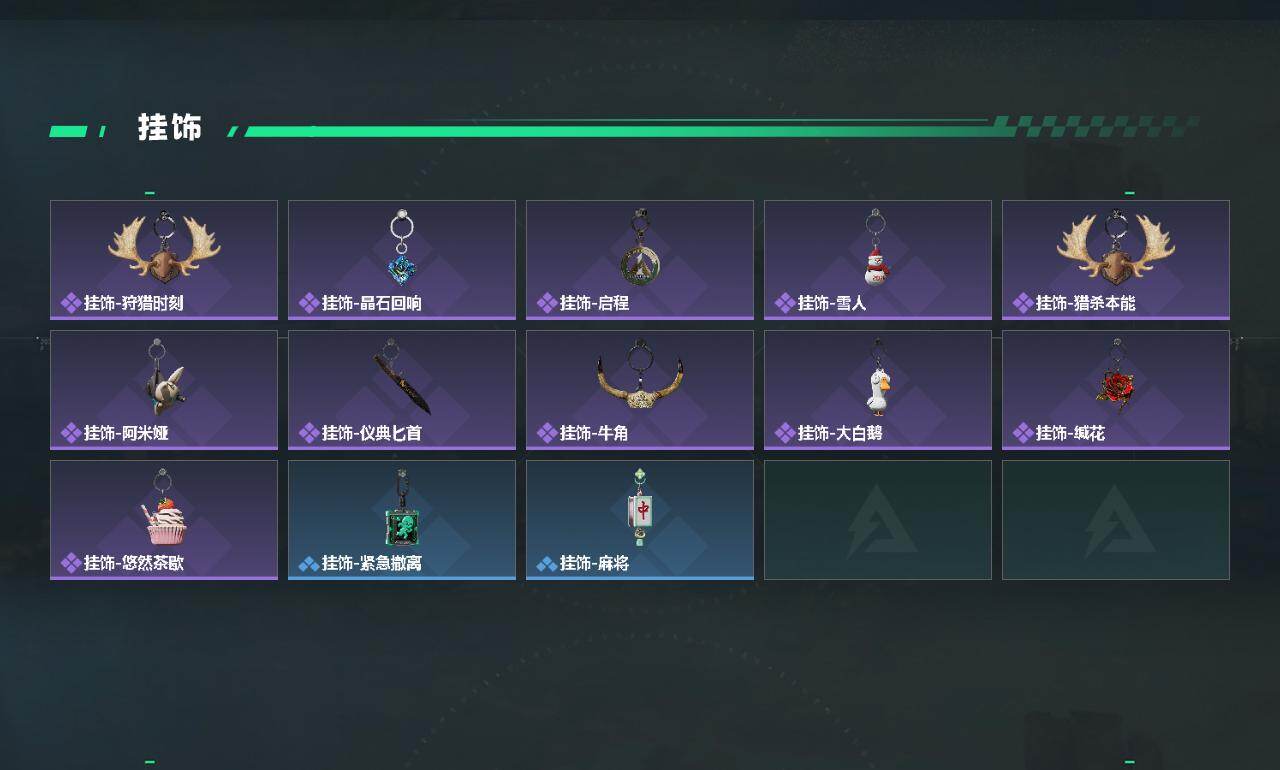Choose the 挂饰-晶石回响 crystal charm

coord(402,260)
